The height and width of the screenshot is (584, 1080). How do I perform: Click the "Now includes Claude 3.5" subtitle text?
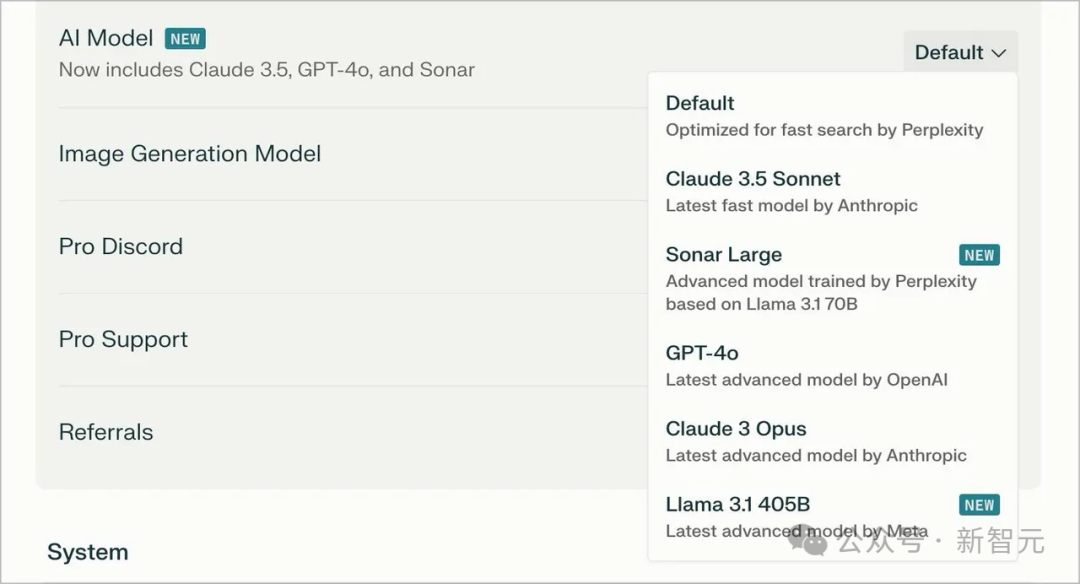tap(266, 70)
